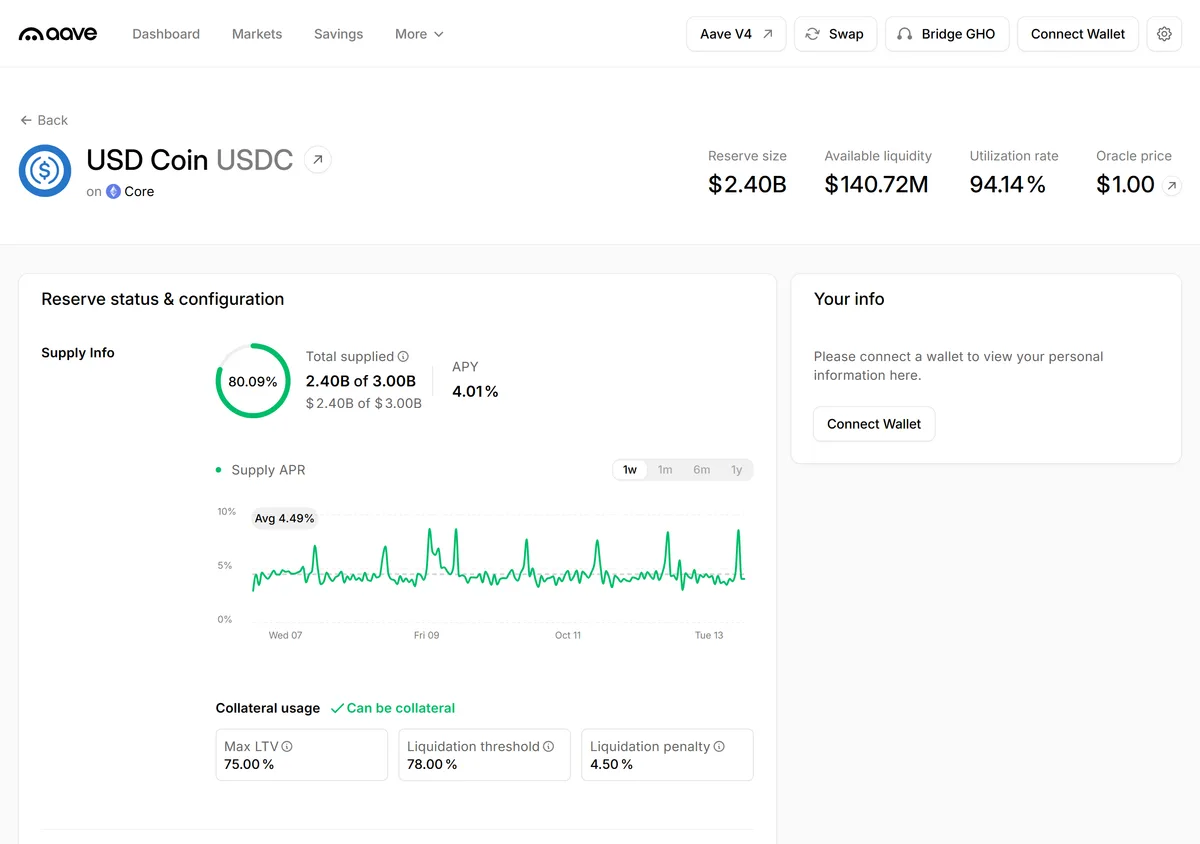The height and width of the screenshot is (844, 1200).
Task: Click the Liquidation threshold 78.00% box
Action: click(x=484, y=755)
